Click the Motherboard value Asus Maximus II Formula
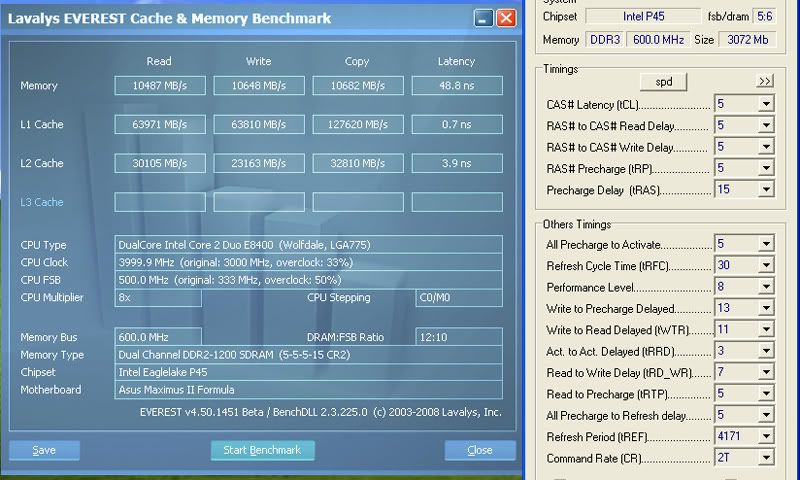This screenshot has height=480, width=800. click(x=308, y=390)
